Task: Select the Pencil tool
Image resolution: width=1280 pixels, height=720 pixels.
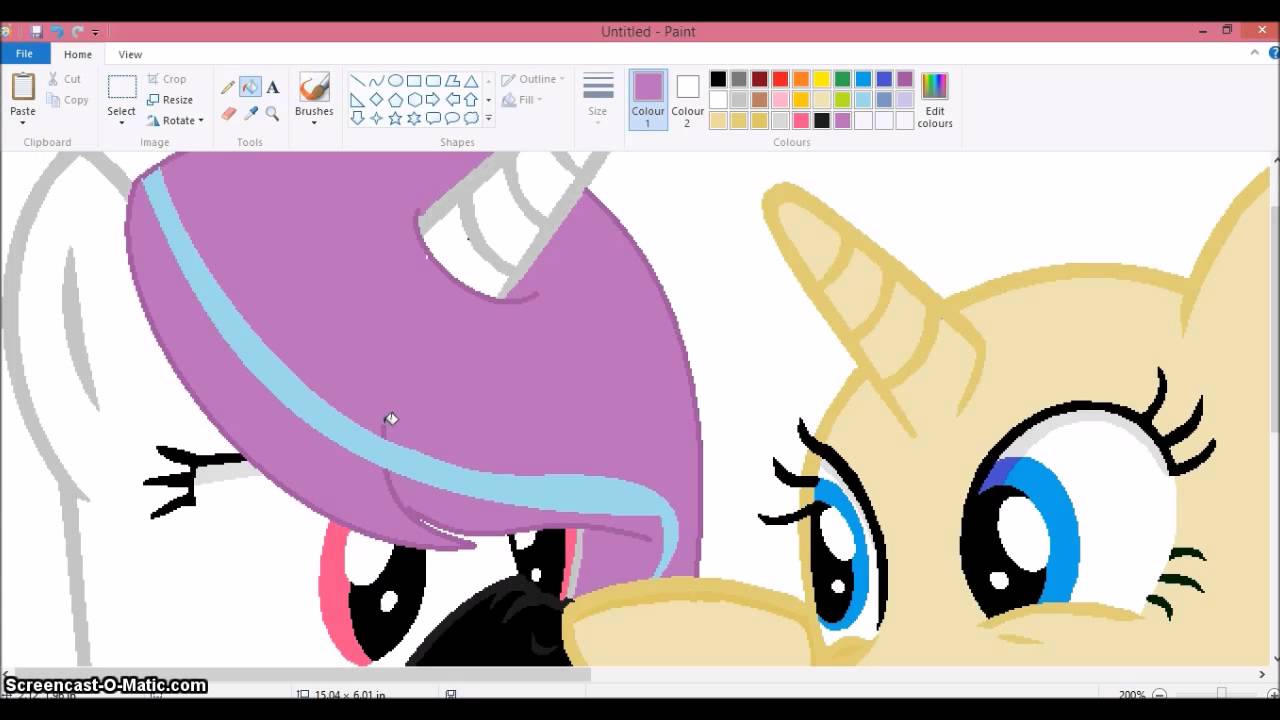Action: (228, 87)
